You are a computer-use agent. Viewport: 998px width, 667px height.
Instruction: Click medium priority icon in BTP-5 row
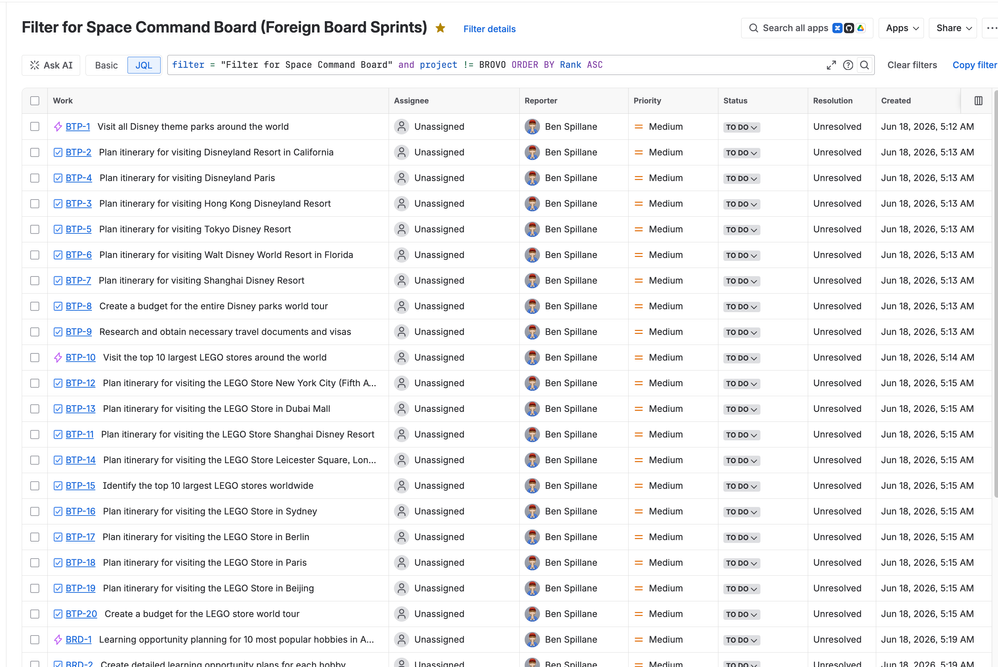click(x=638, y=229)
